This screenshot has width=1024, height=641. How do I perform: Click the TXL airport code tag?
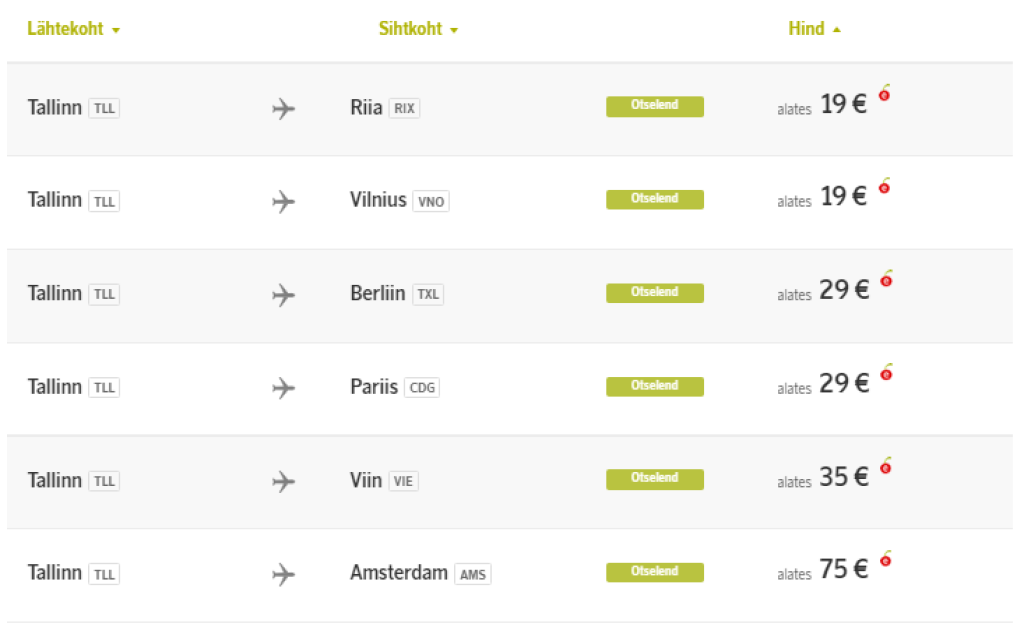click(x=427, y=295)
